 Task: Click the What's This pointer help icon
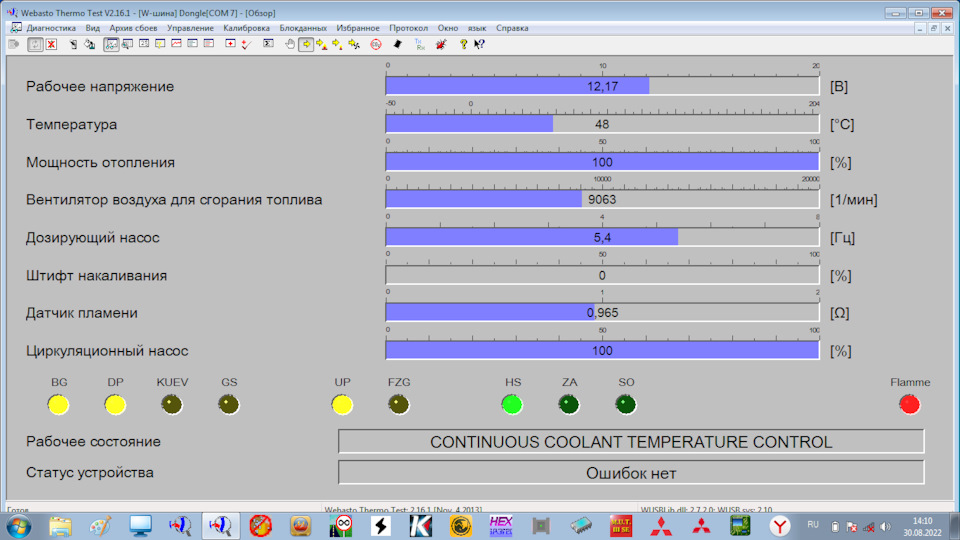(x=479, y=44)
